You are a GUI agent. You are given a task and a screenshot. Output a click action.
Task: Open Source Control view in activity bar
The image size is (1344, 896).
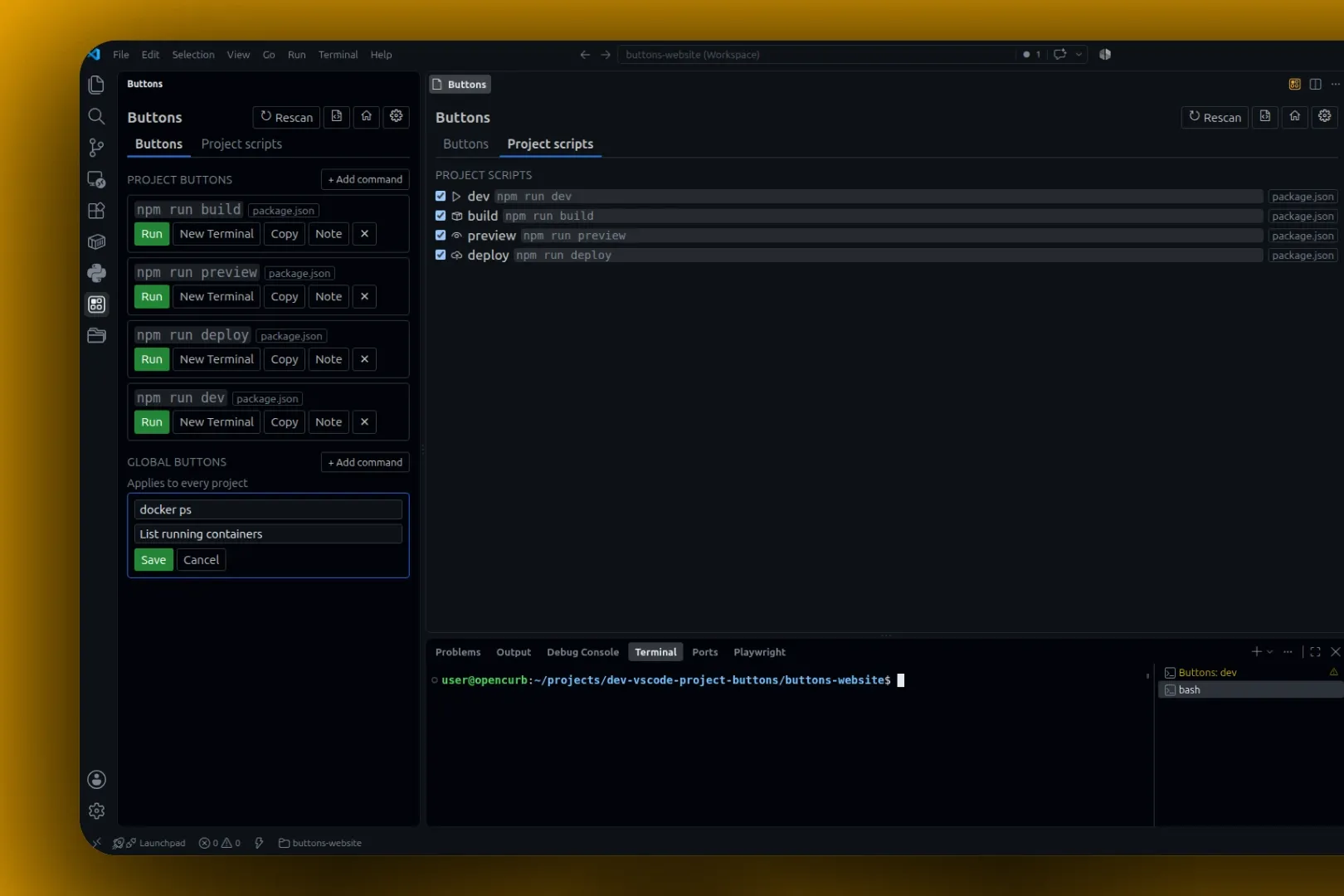coord(96,148)
